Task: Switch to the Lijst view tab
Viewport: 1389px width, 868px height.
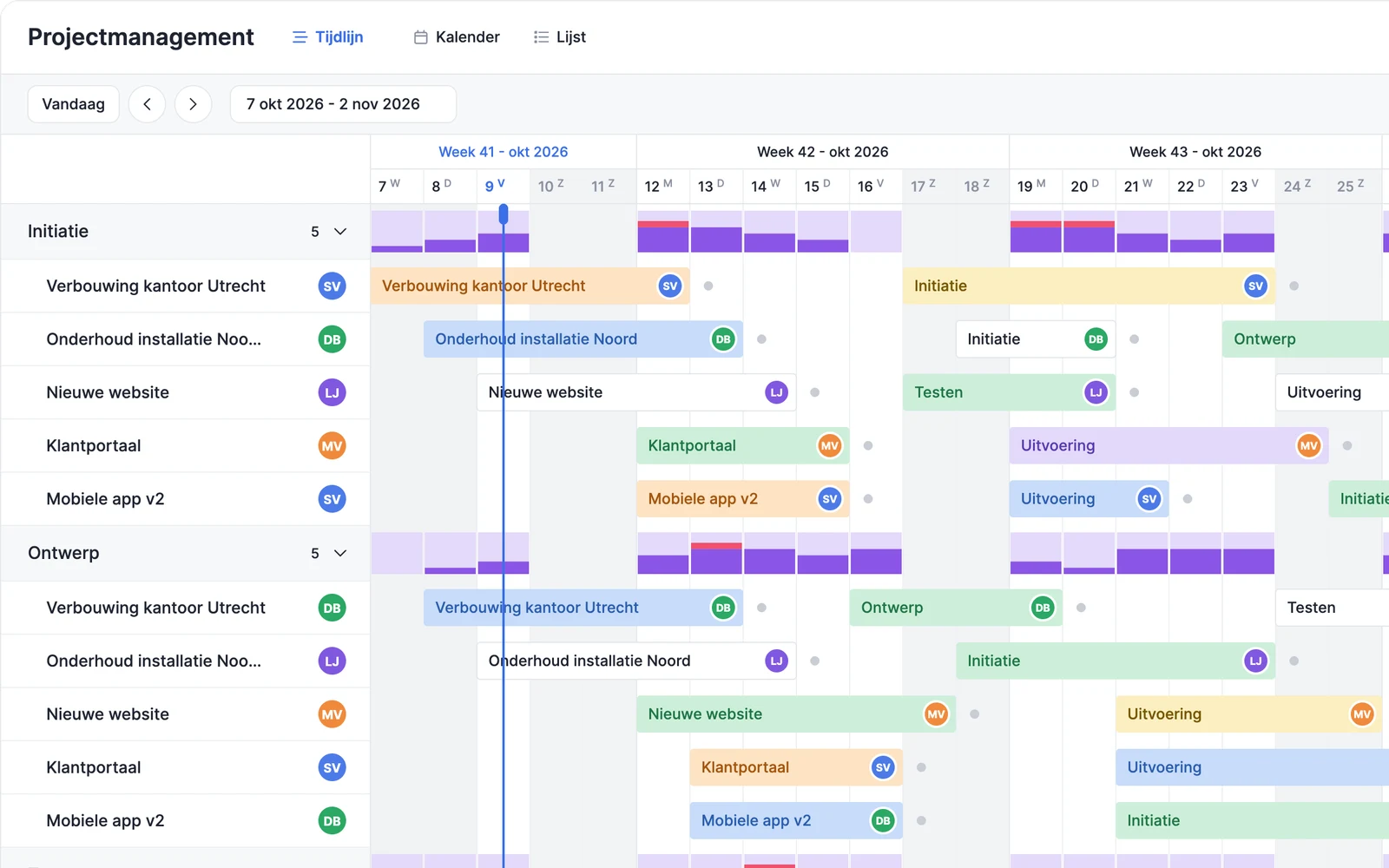Action: click(560, 37)
